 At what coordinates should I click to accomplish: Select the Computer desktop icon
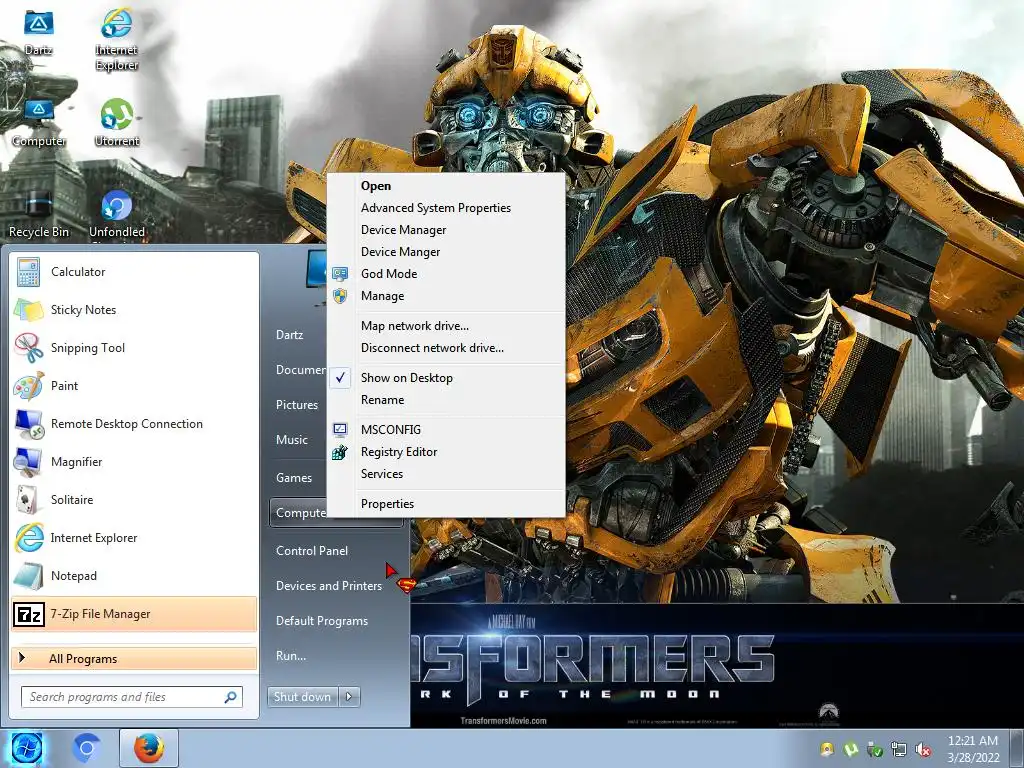click(x=39, y=122)
